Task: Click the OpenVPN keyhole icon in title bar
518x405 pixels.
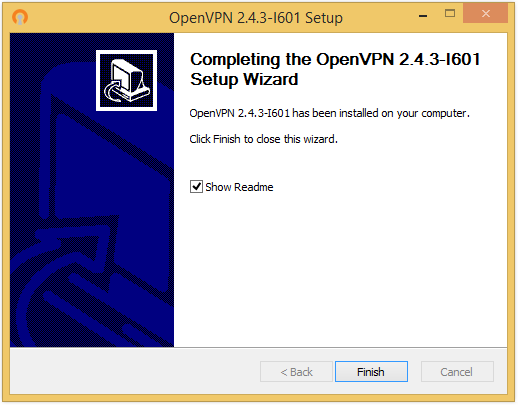Action: coord(20,17)
